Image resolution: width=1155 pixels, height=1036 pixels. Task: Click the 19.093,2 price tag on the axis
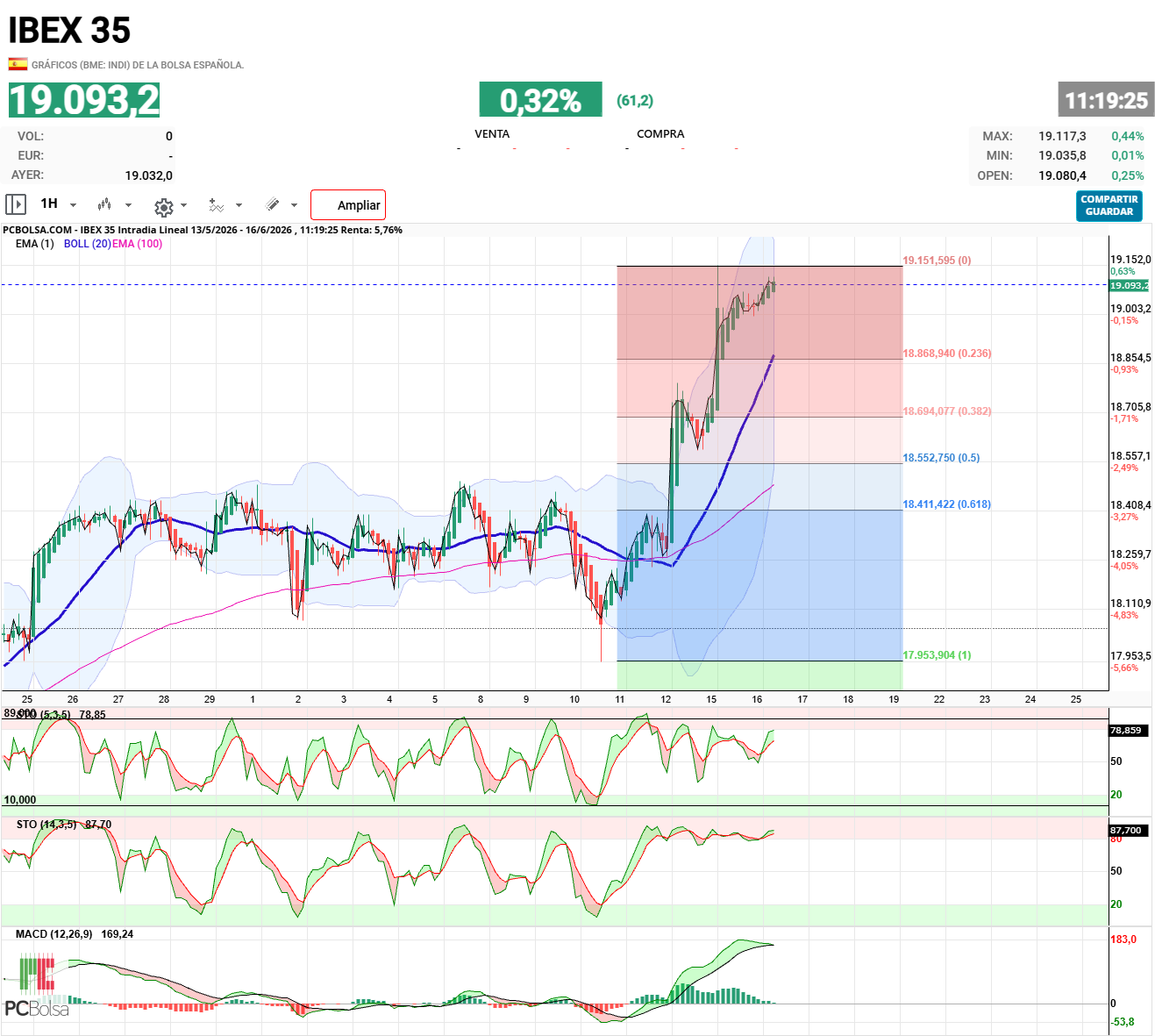coord(1130,286)
